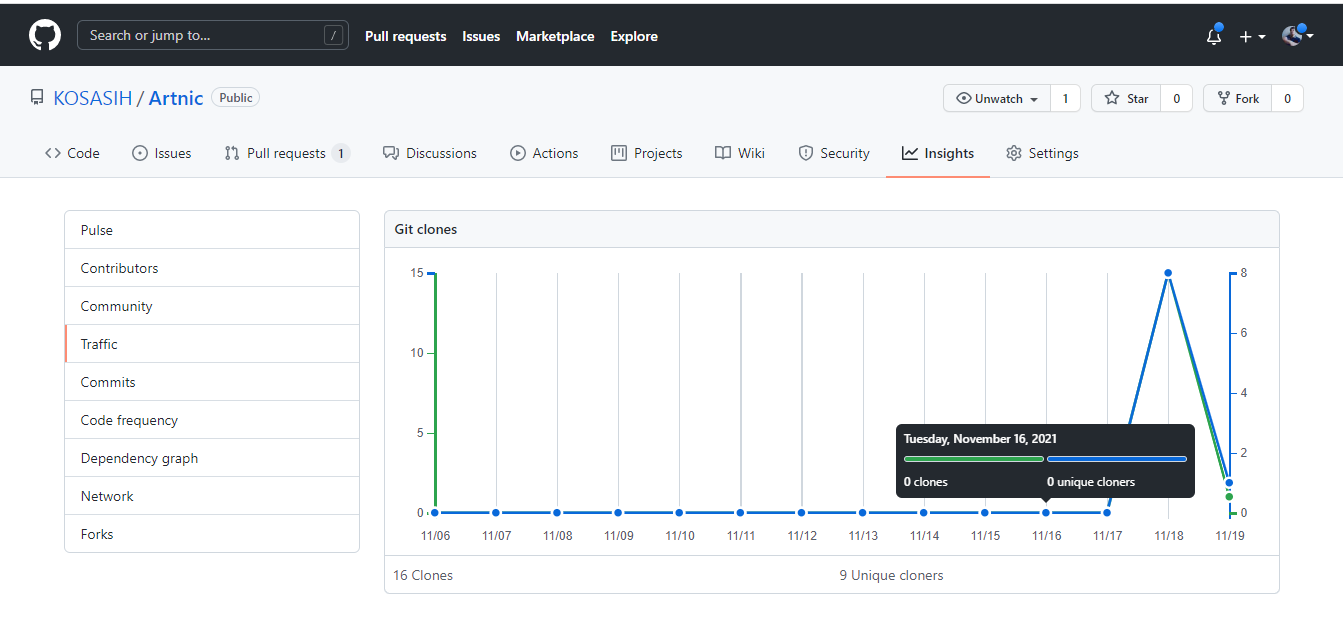Click the 11/18 peak data point
Viewport: 1343px width, 623px height.
pyautogui.click(x=1168, y=273)
